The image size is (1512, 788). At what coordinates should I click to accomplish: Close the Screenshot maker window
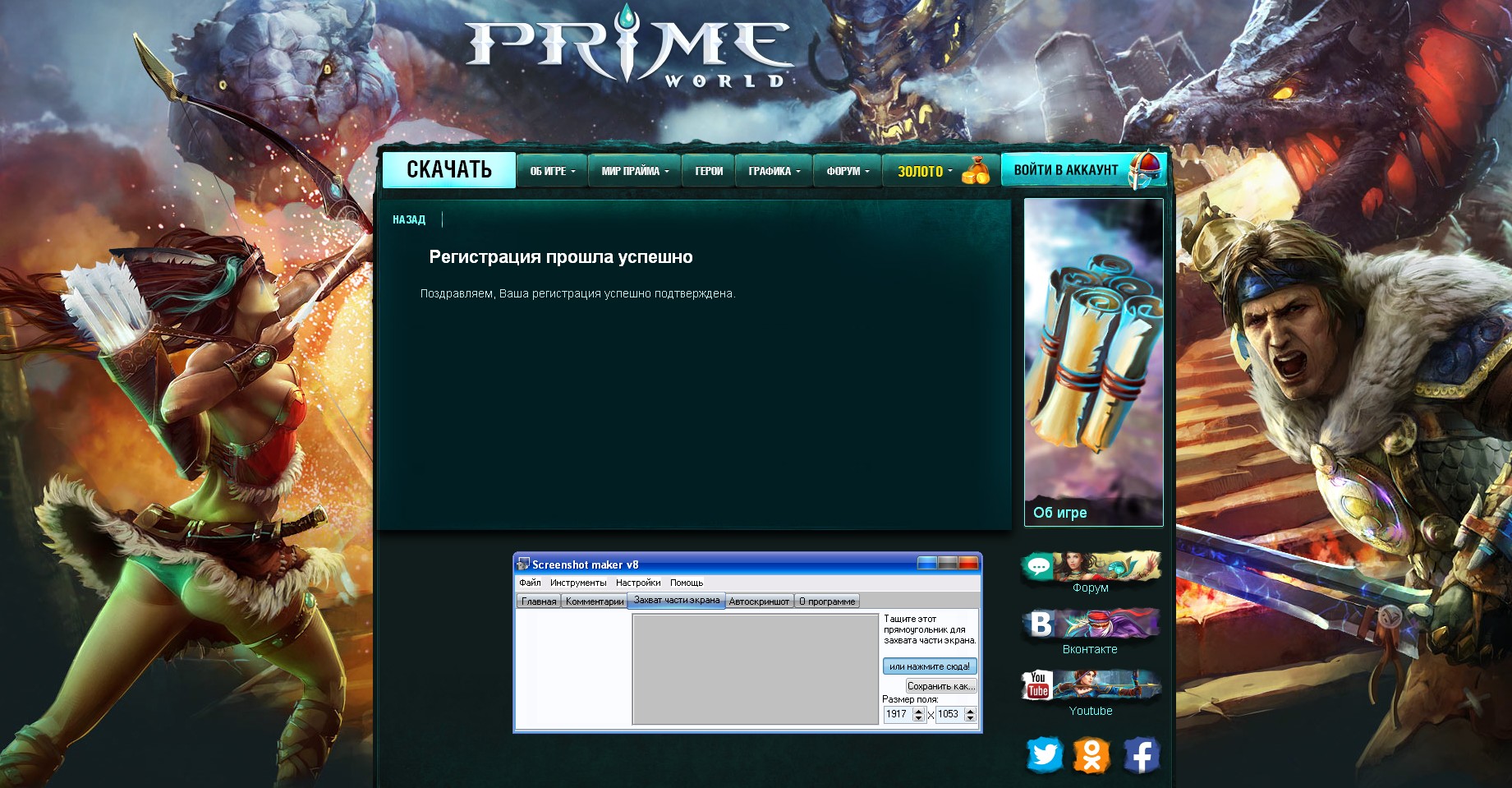pos(968,563)
